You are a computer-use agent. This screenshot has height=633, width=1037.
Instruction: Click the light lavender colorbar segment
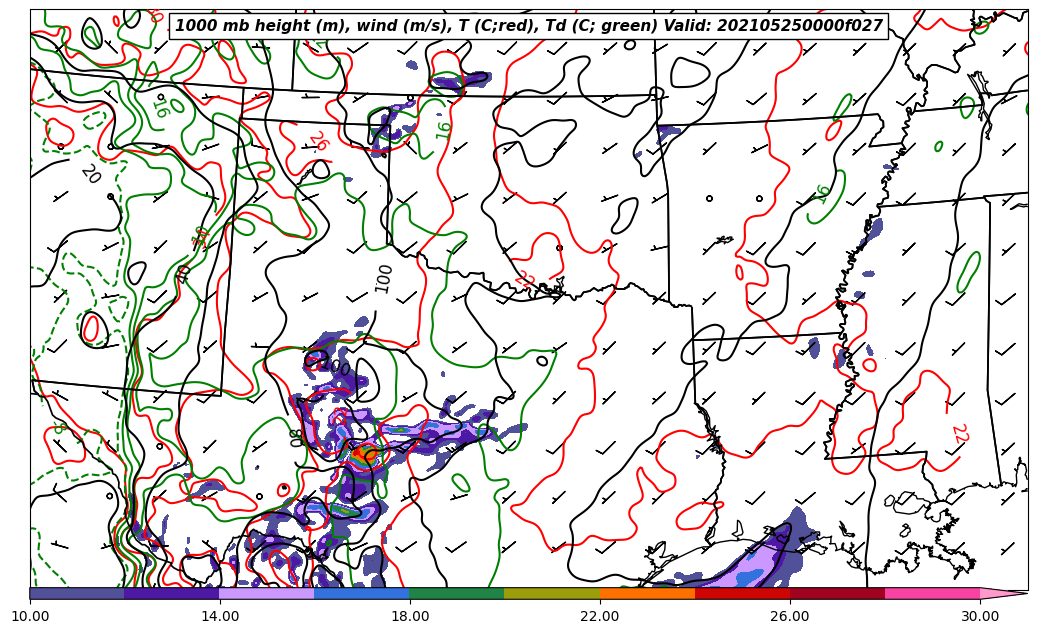click(267, 593)
